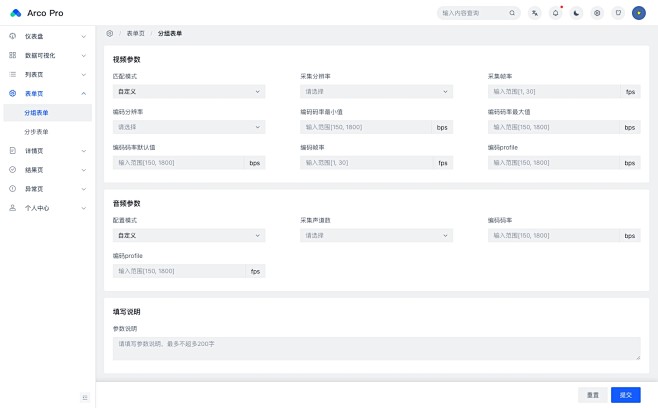Click the 提交 submit button

pyautogui.click(x=626, y=395)
